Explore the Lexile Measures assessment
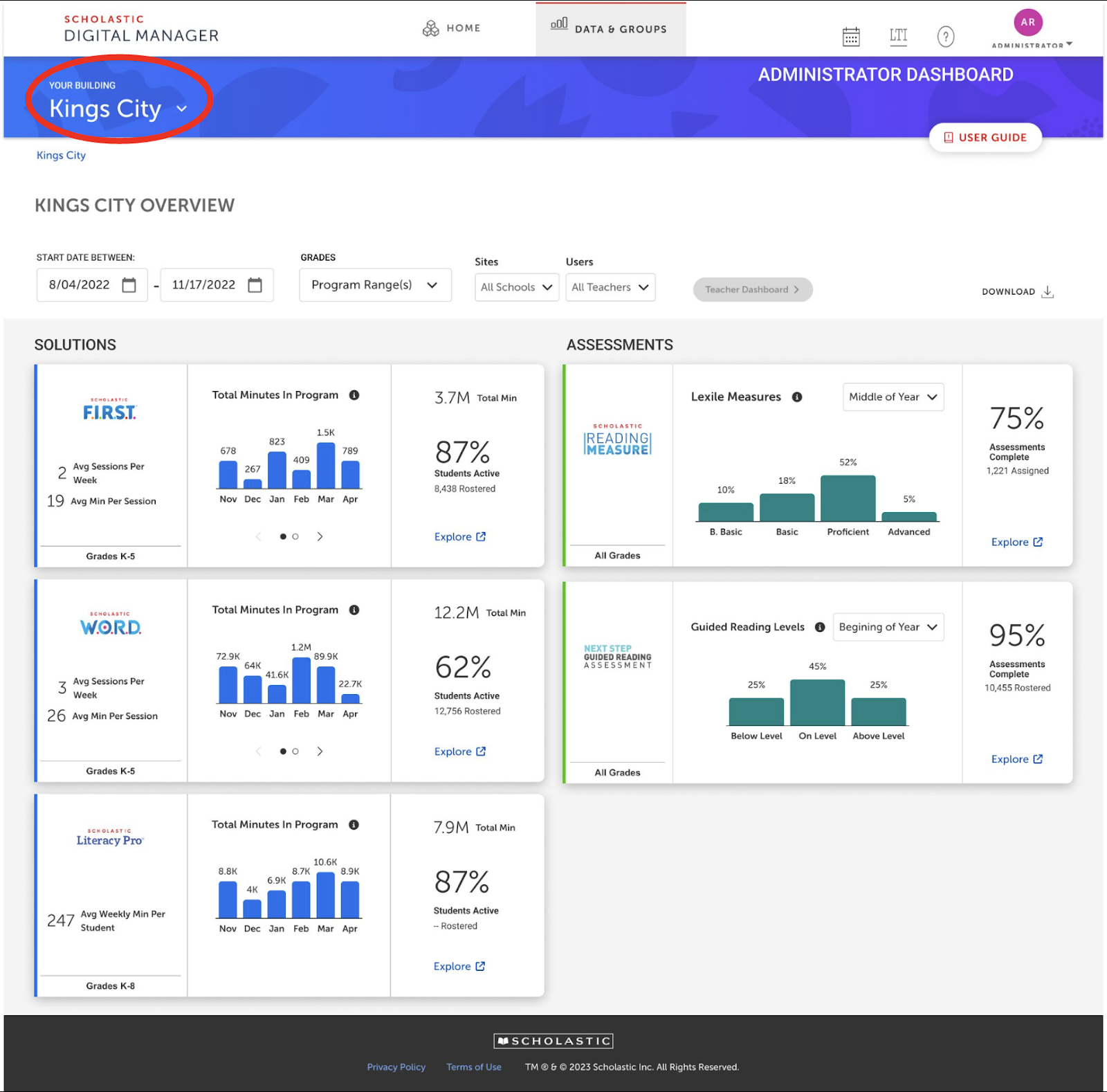This screenshot has width=1107, height=1092. tap(1017, 542)
